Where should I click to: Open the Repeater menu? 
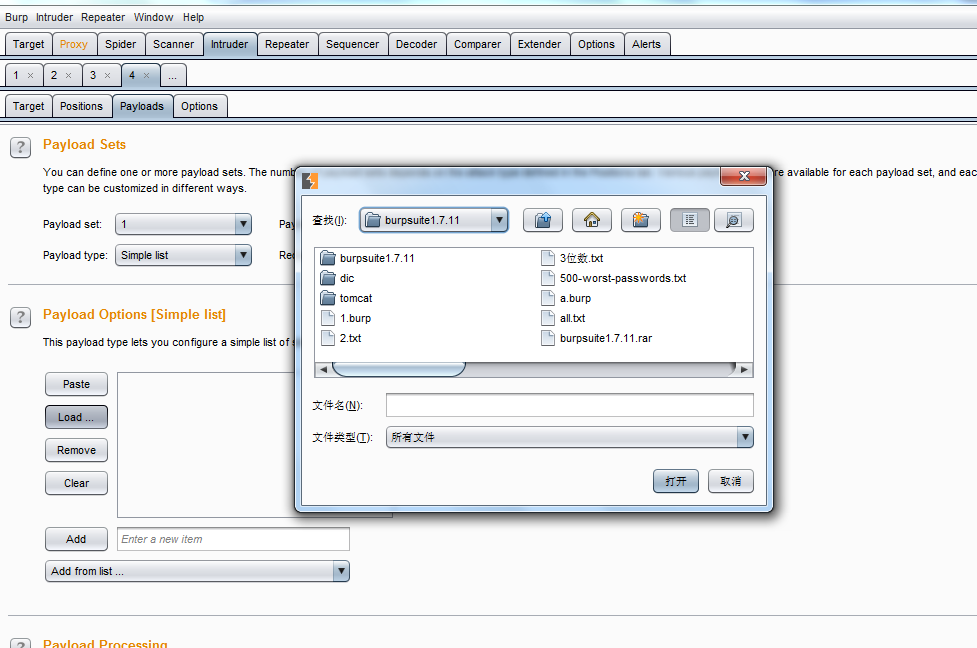click(103, 17)
